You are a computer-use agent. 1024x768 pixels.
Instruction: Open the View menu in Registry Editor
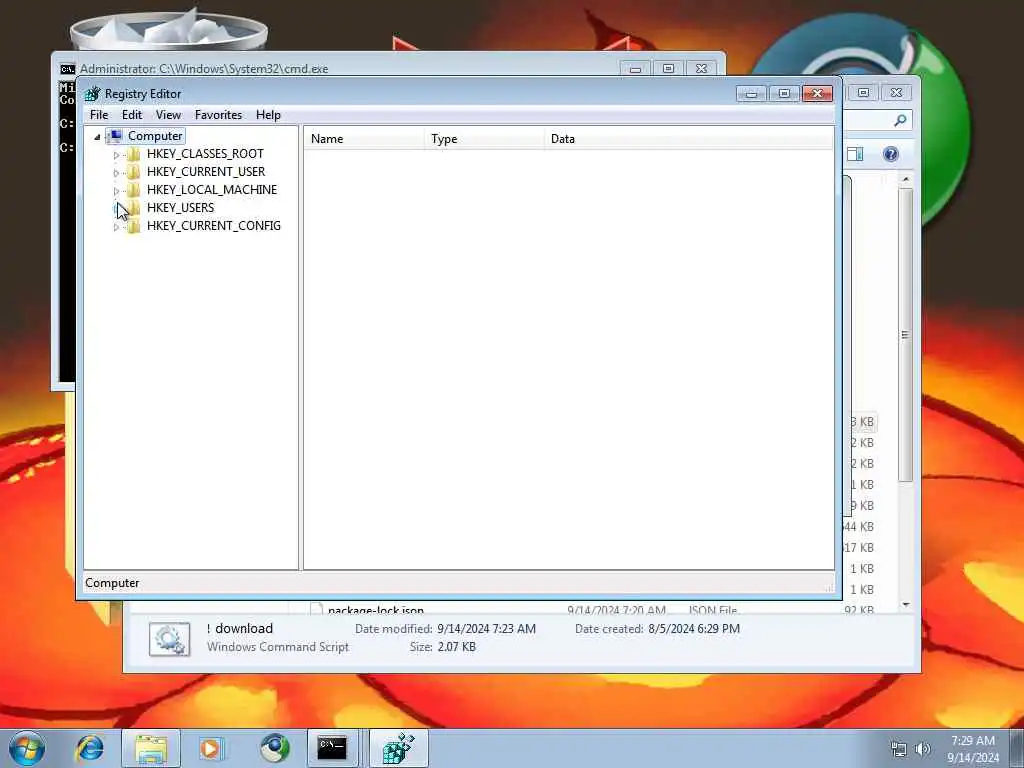click(x=168, y=115)
